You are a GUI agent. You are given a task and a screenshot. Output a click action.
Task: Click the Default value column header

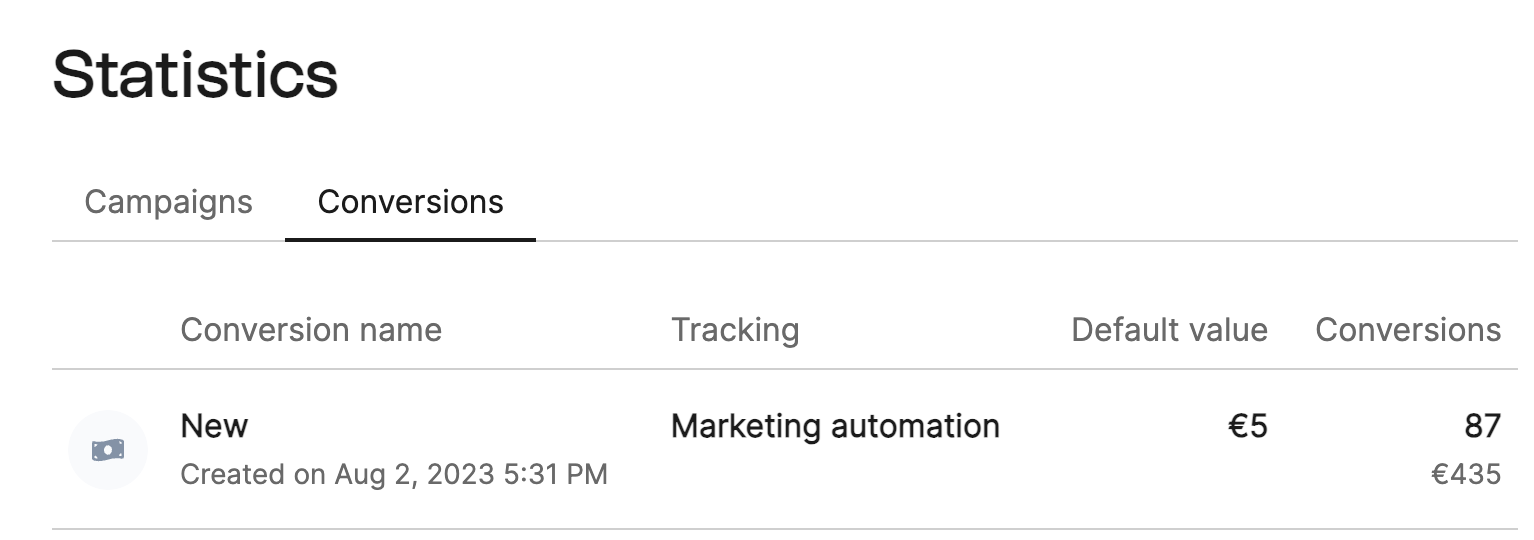[1169, 330]
